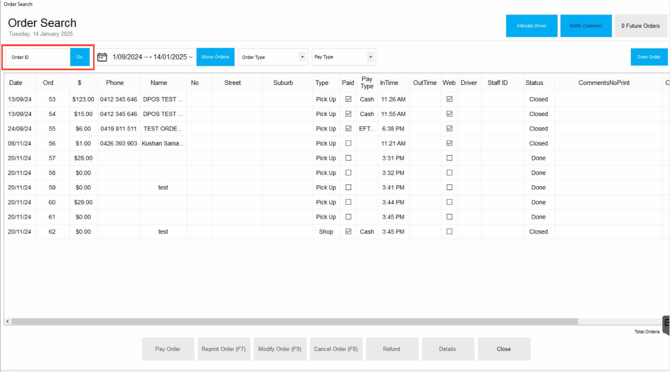Sort by Driver column header
This screenshot has width=670, height=372.
point(469,83)
